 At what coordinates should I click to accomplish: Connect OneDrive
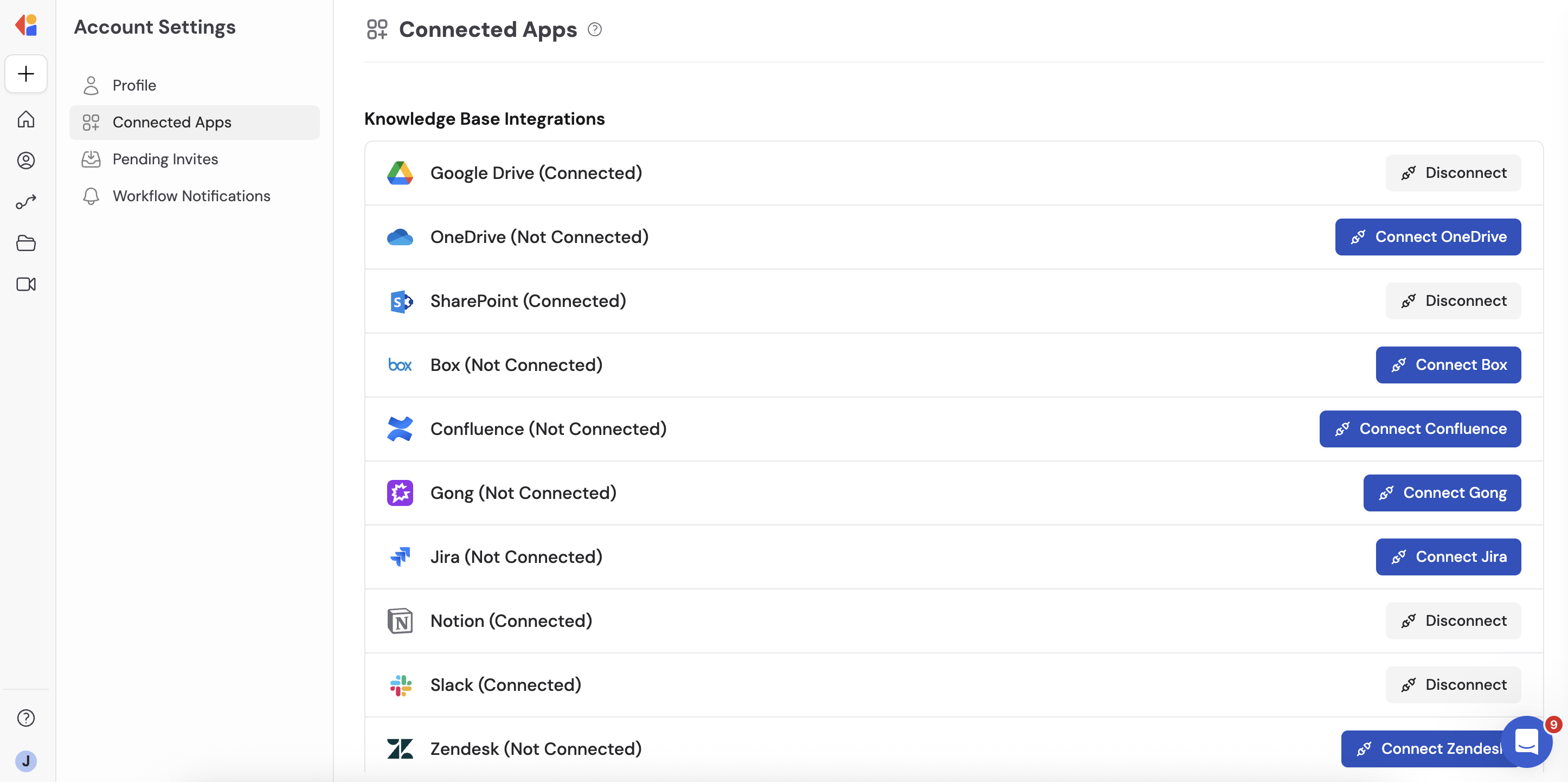[x=1428, y=237]
